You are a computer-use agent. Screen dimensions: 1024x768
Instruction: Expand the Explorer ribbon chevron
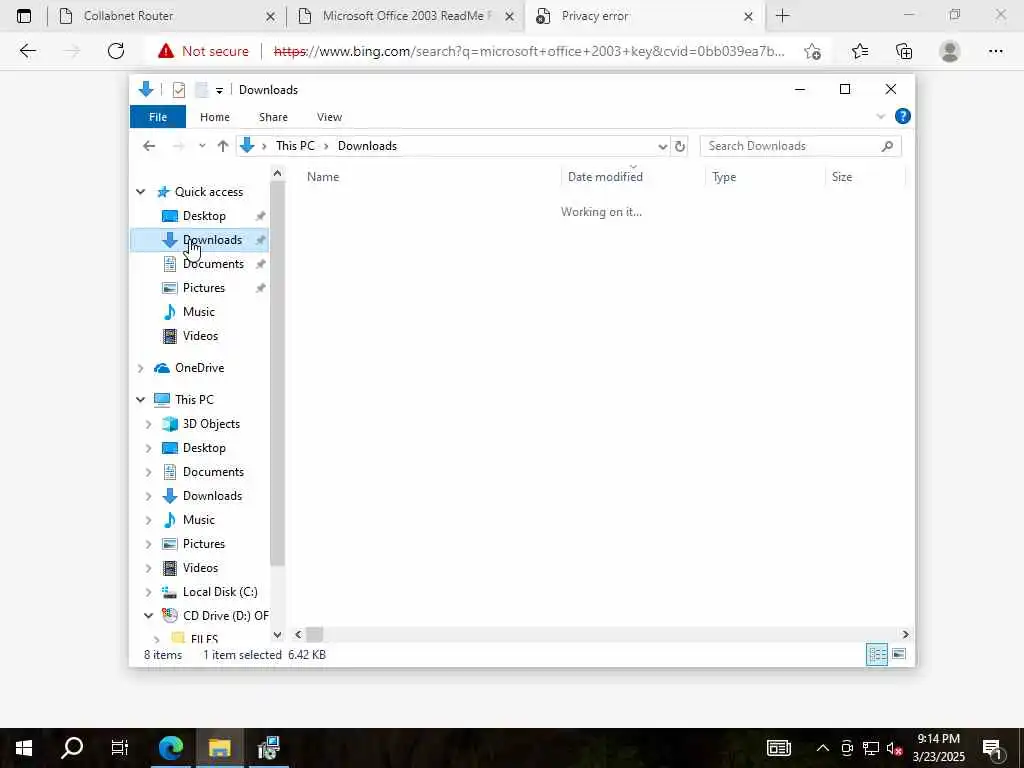[880, 116]
